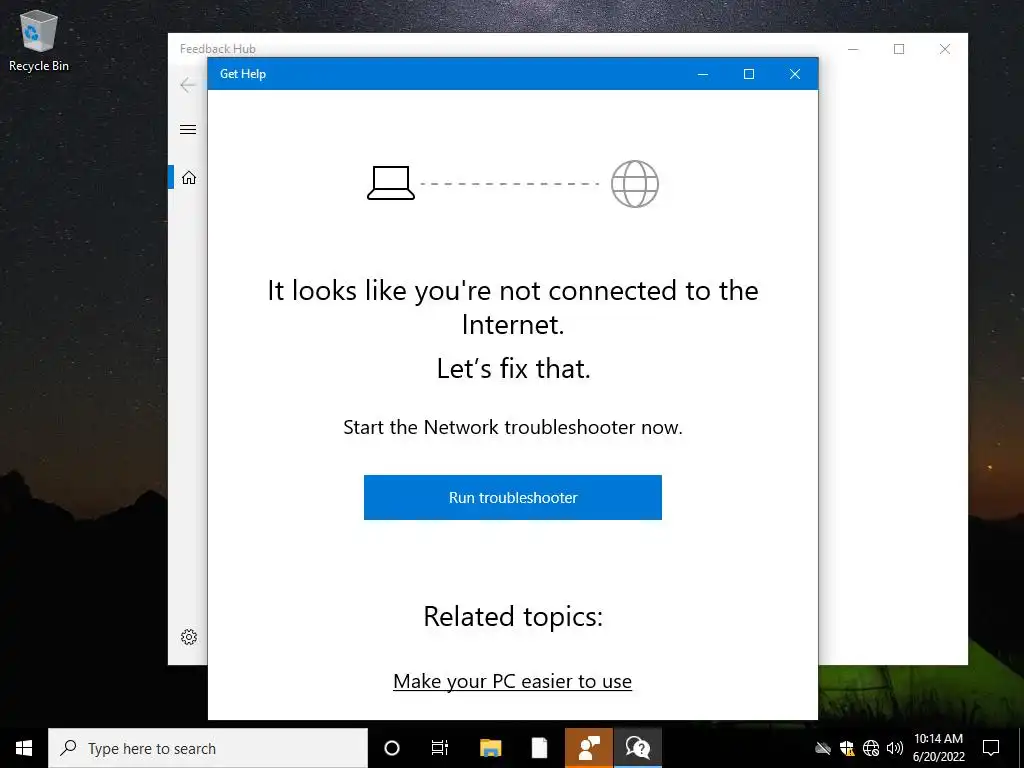Minimize the Get Help window
1024x768 pixels.
[703, 74]
